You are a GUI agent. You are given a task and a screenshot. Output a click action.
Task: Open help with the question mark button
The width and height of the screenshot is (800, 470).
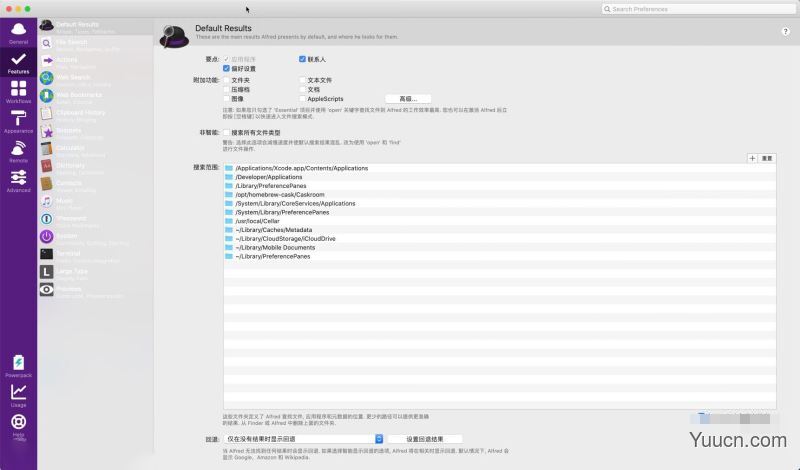(785, 31)
